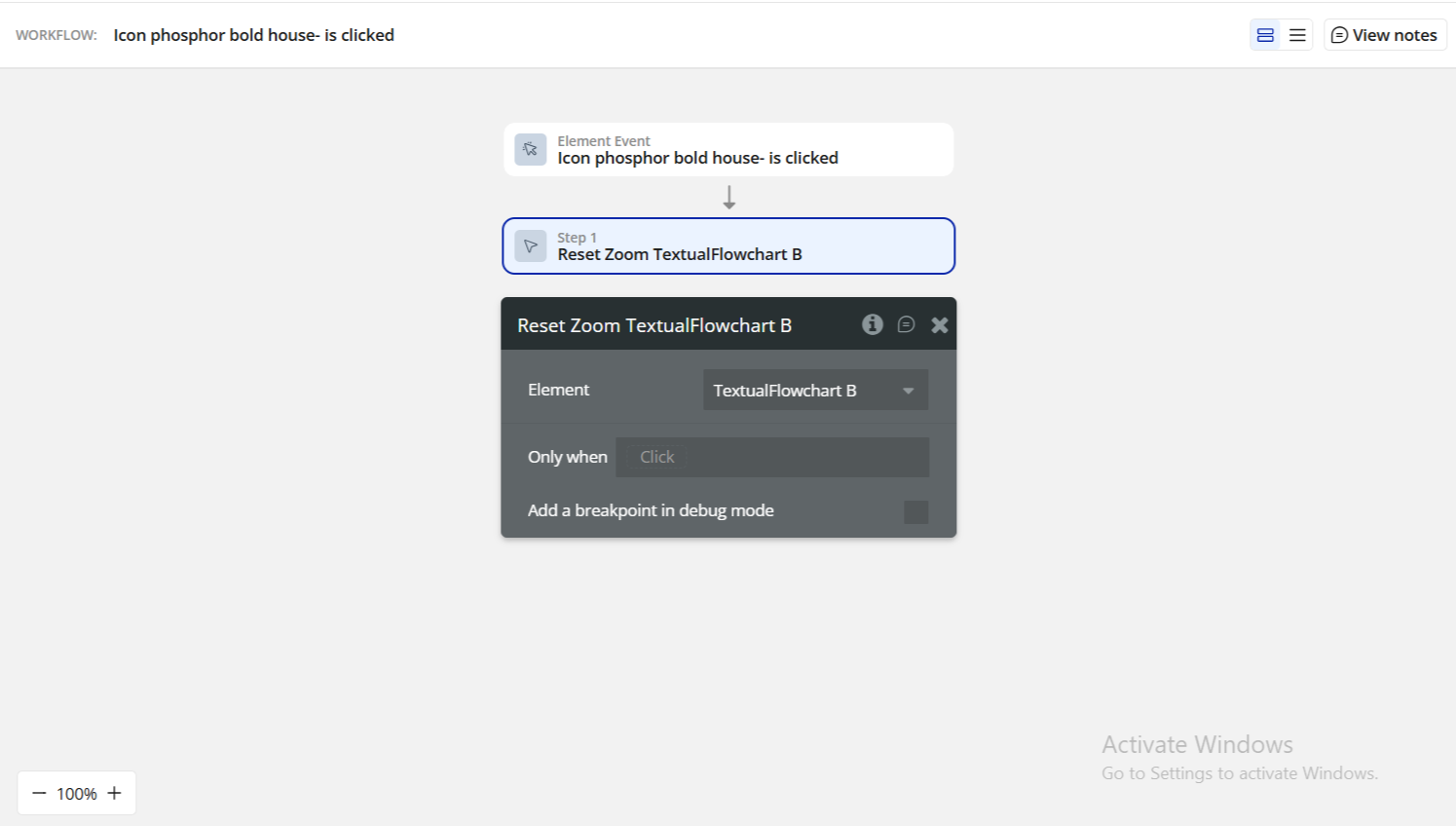Click the comment icon in the Reset Zoom panel
This screenshot has height=826, width=1456.
[x=906, y=324]
